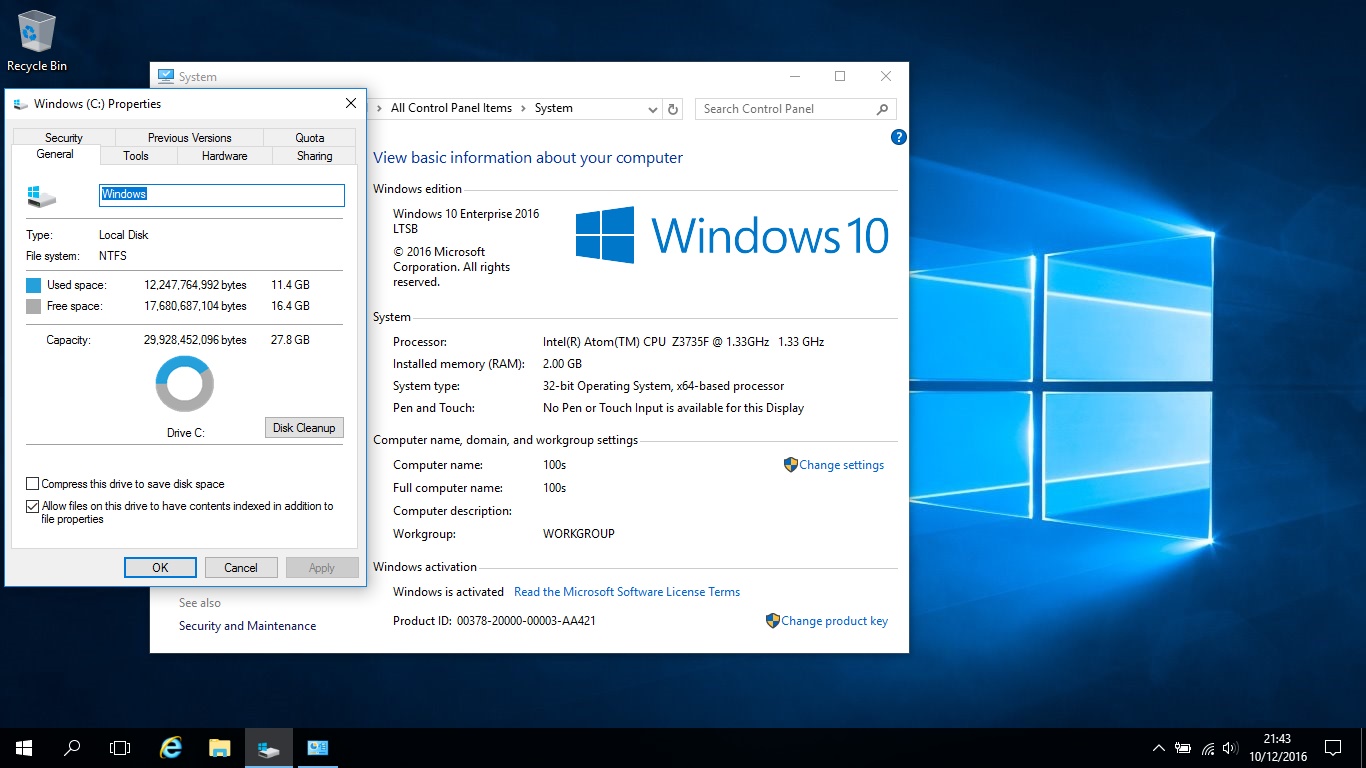The height and width of the screenshot is (768, 1366).
Task: Click the taskbar search magnifier icon
Action: 72,748
